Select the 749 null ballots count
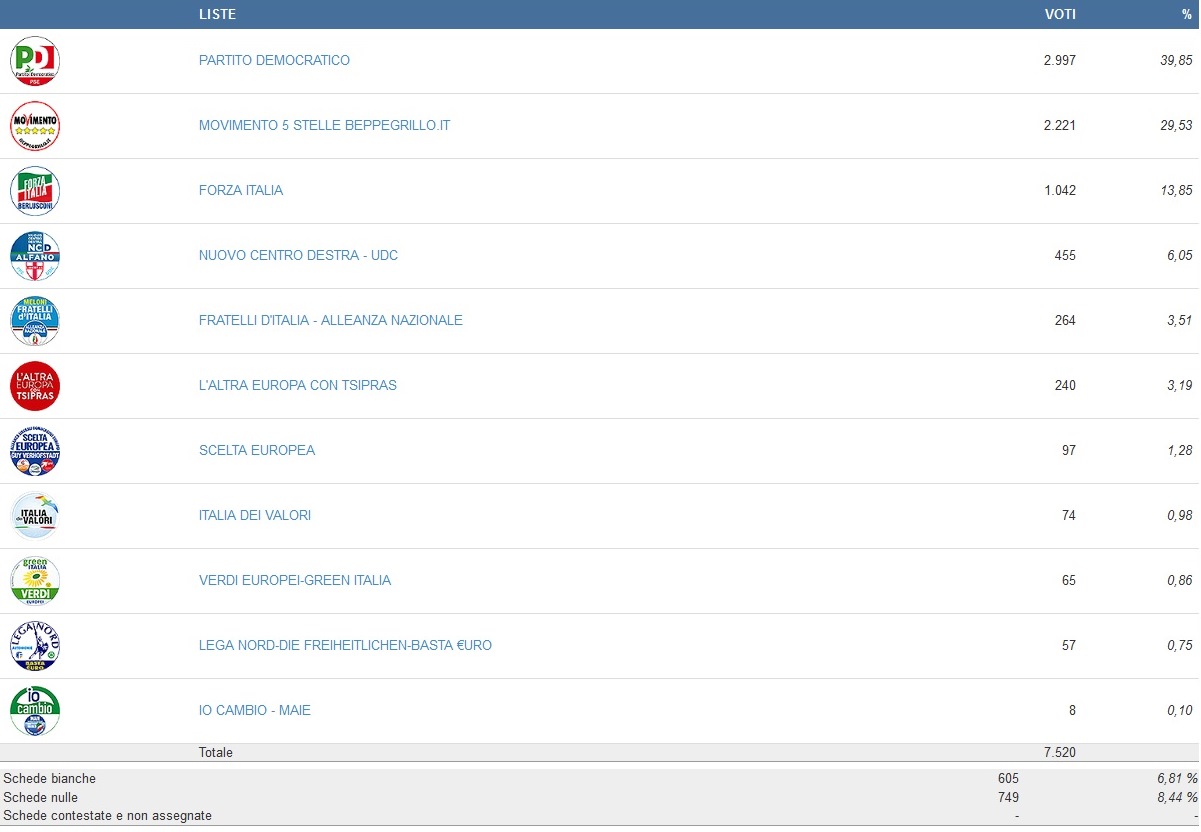The width and height of the screenshot is (1201, 832). (x=1008, y=797)
